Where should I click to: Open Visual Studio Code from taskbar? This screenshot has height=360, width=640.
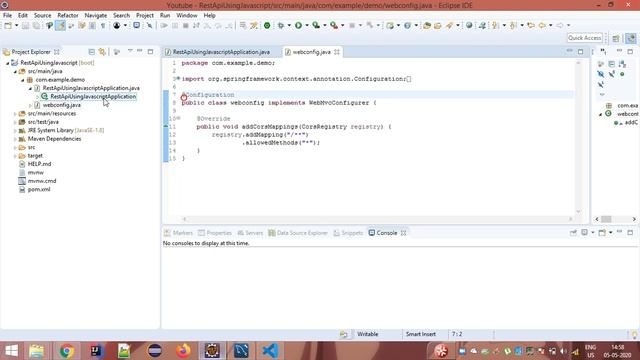[x=270, y=351]
